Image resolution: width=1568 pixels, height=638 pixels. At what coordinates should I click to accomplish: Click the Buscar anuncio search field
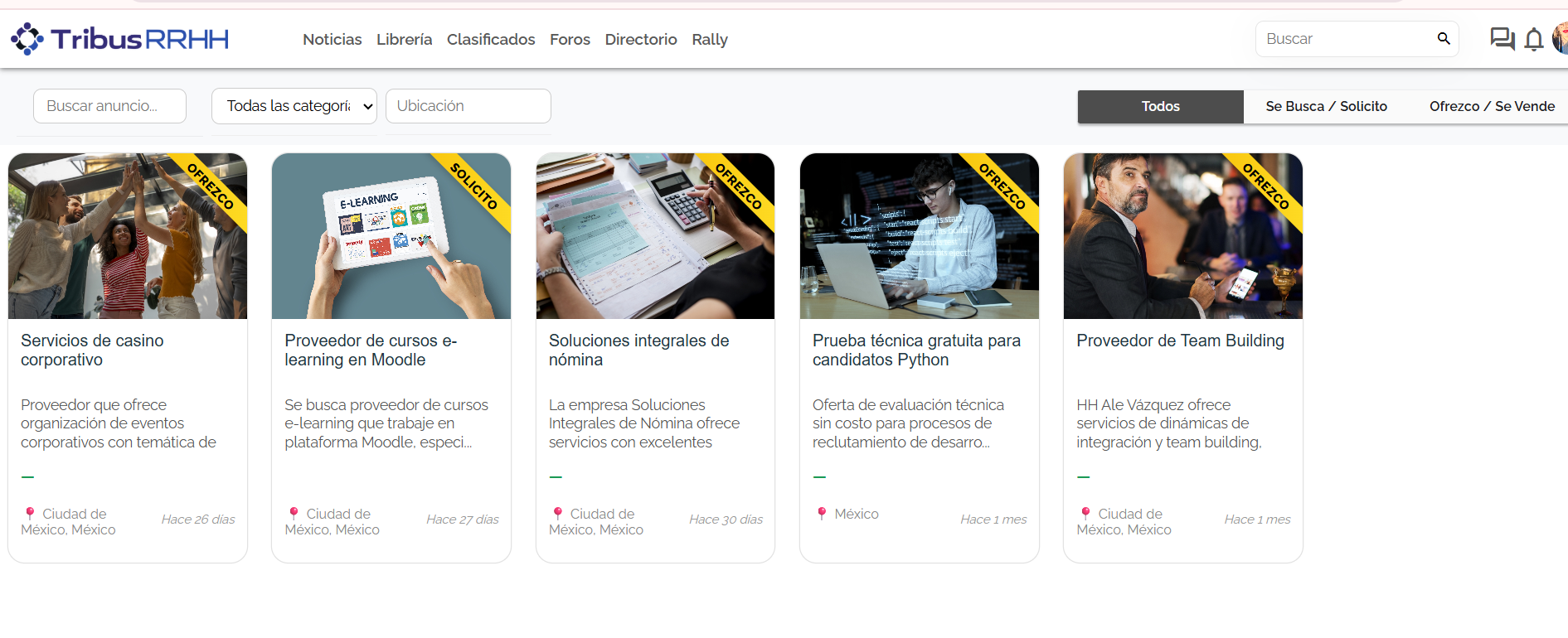point(109,106)
